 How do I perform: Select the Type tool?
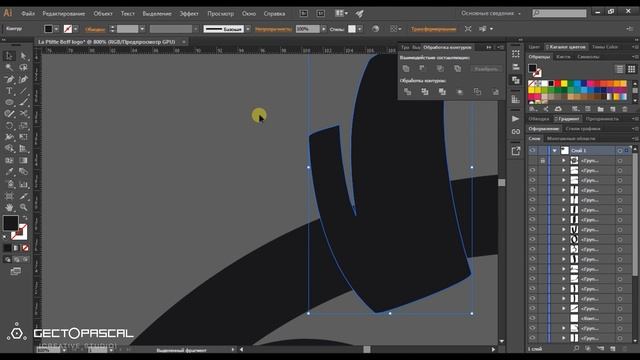[9, 91]
